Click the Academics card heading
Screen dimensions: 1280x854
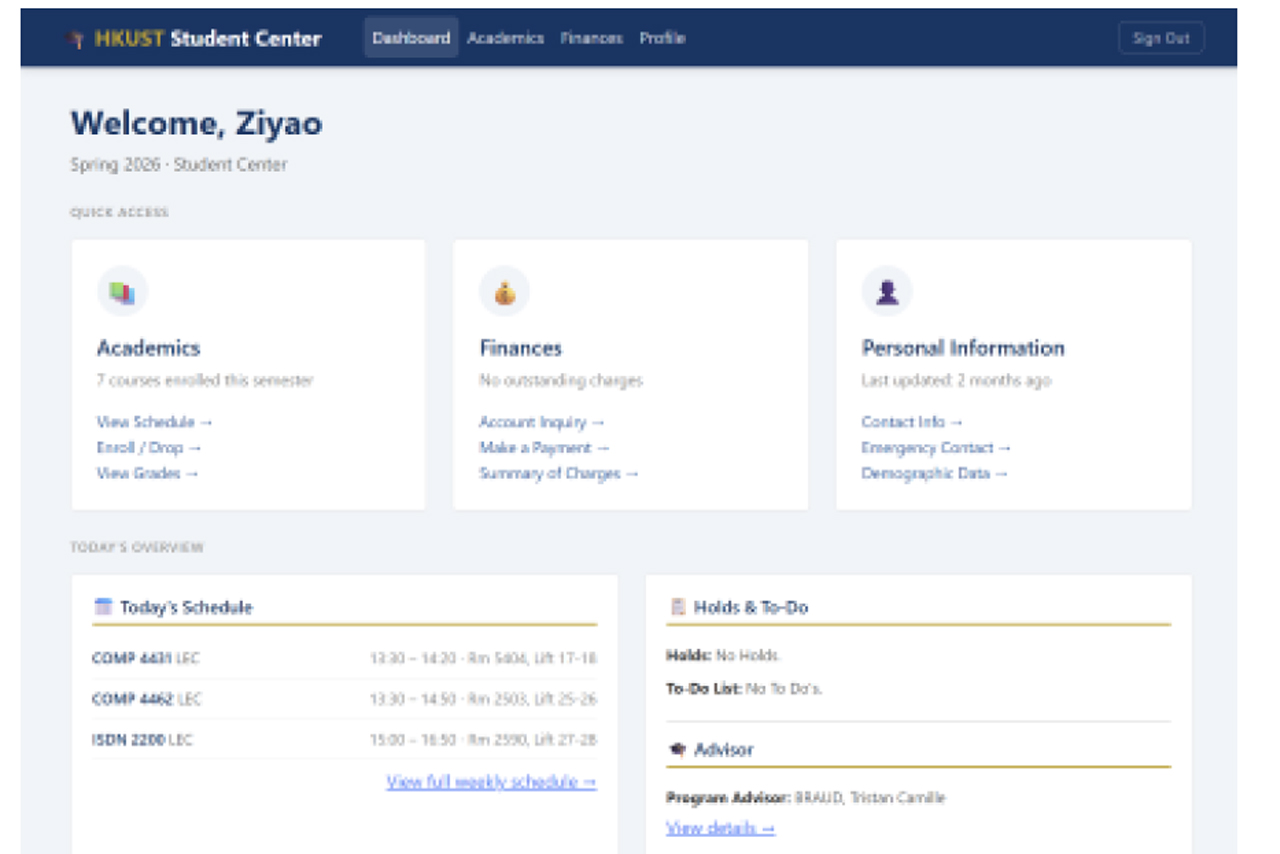(x=149, y=348)
